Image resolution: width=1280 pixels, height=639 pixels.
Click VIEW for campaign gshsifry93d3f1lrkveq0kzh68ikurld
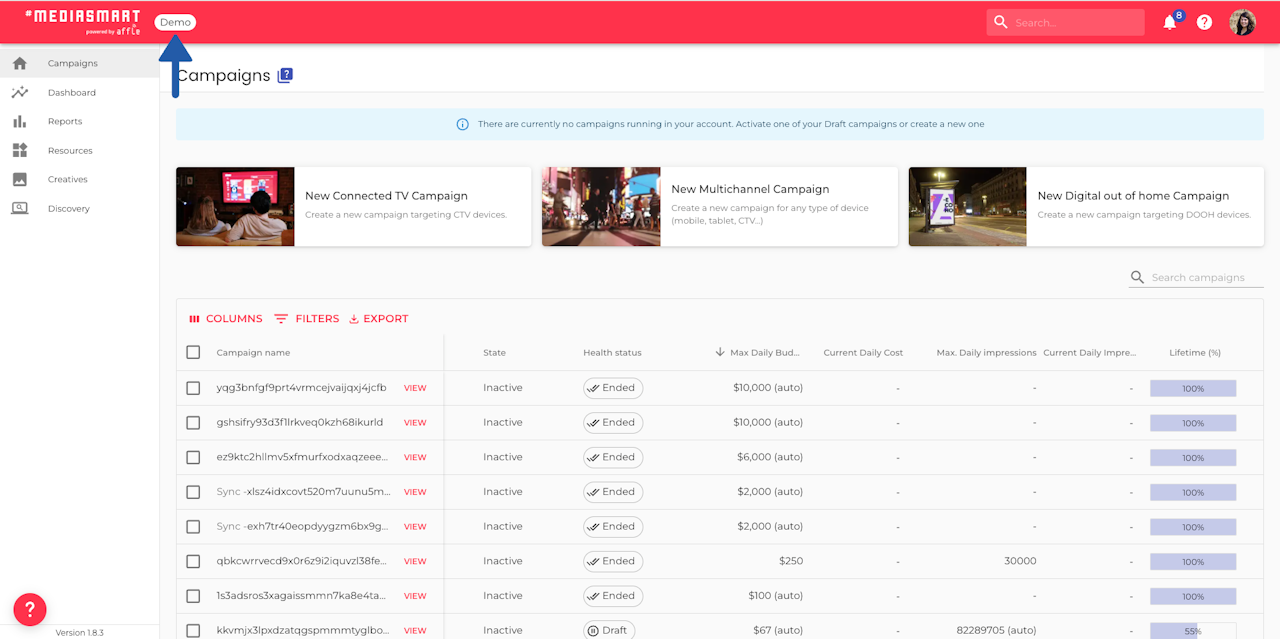415,423
